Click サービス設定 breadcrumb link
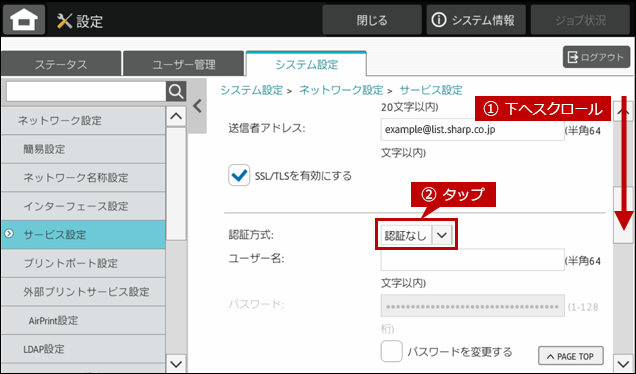 point(431,90)
